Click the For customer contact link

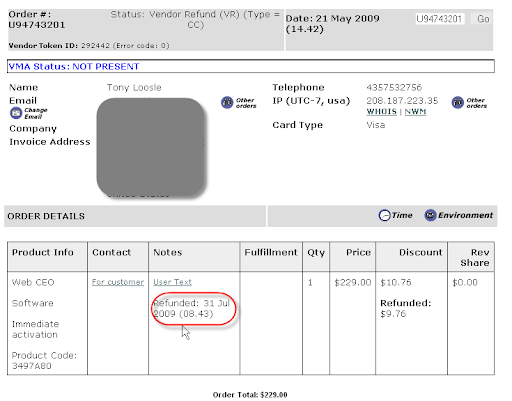point(118,282)
